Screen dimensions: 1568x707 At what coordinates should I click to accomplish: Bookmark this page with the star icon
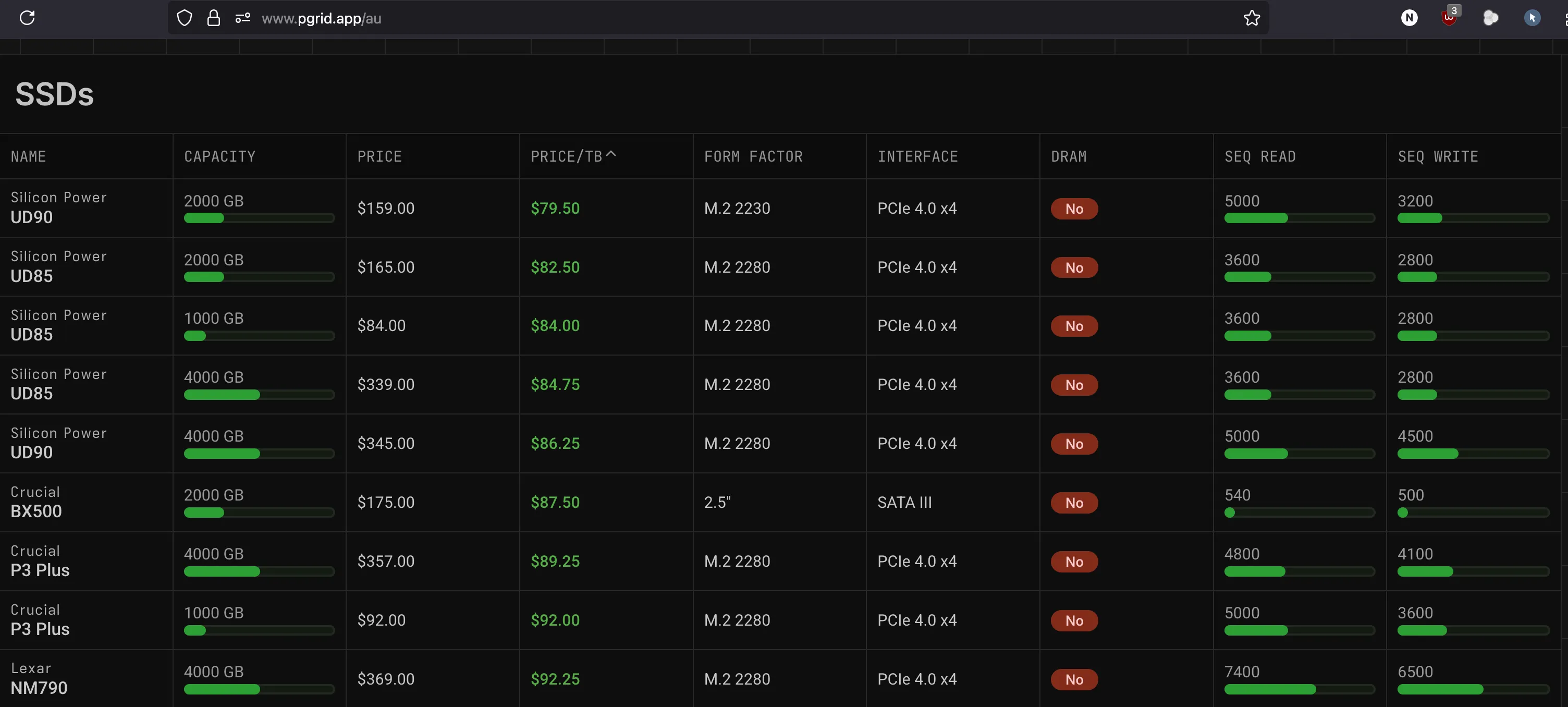[1252, 18]
